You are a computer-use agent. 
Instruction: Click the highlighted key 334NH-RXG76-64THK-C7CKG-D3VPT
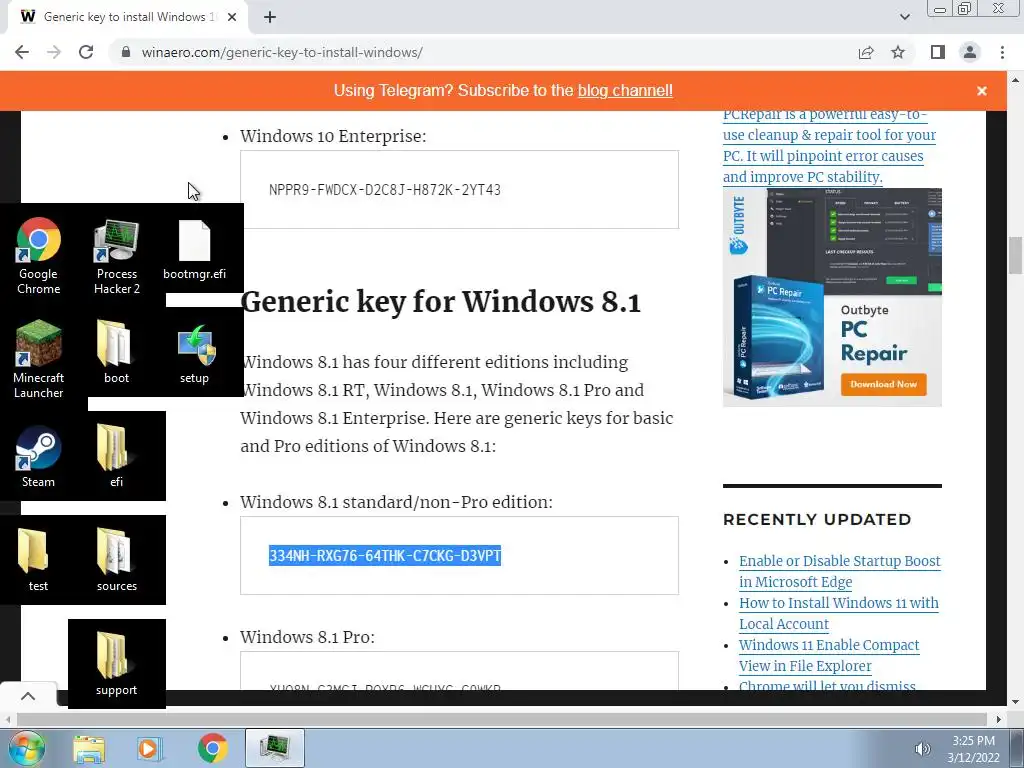click(x=385, y=556)
